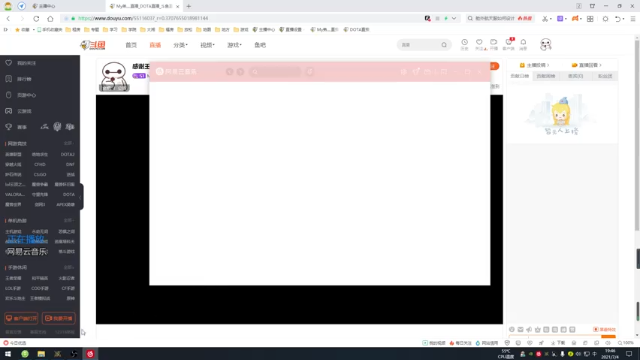640x360 pixels.
Task: Switch to the first browser tab 直播中心
Action: pos(67,6)
